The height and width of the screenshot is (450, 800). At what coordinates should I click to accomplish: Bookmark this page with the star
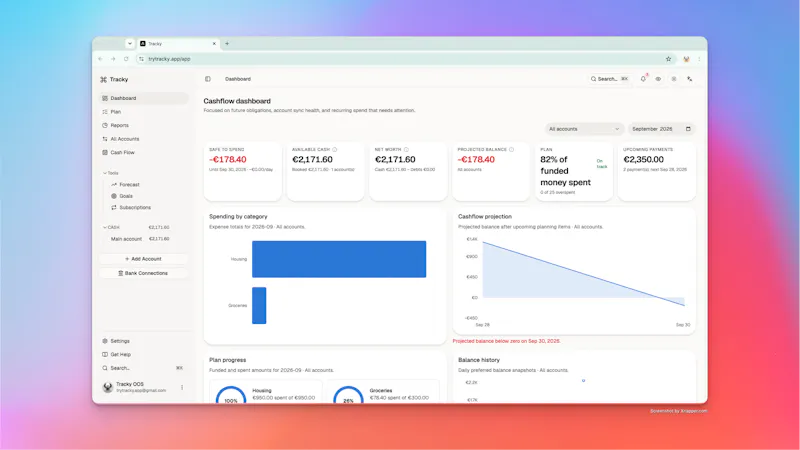point(668,59)
